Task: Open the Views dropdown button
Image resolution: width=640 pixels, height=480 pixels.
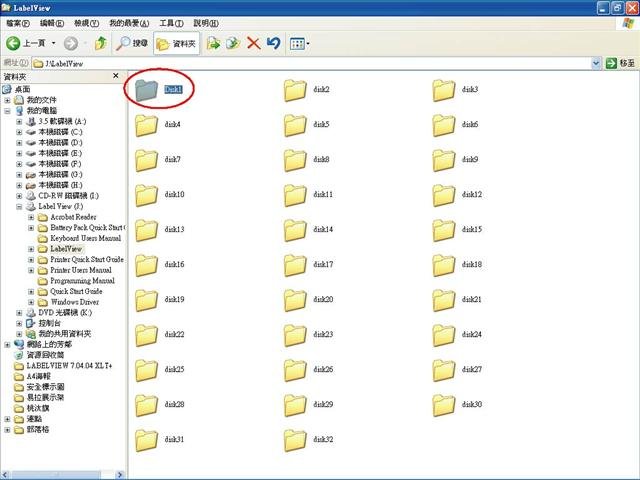Action: point(300,43)
